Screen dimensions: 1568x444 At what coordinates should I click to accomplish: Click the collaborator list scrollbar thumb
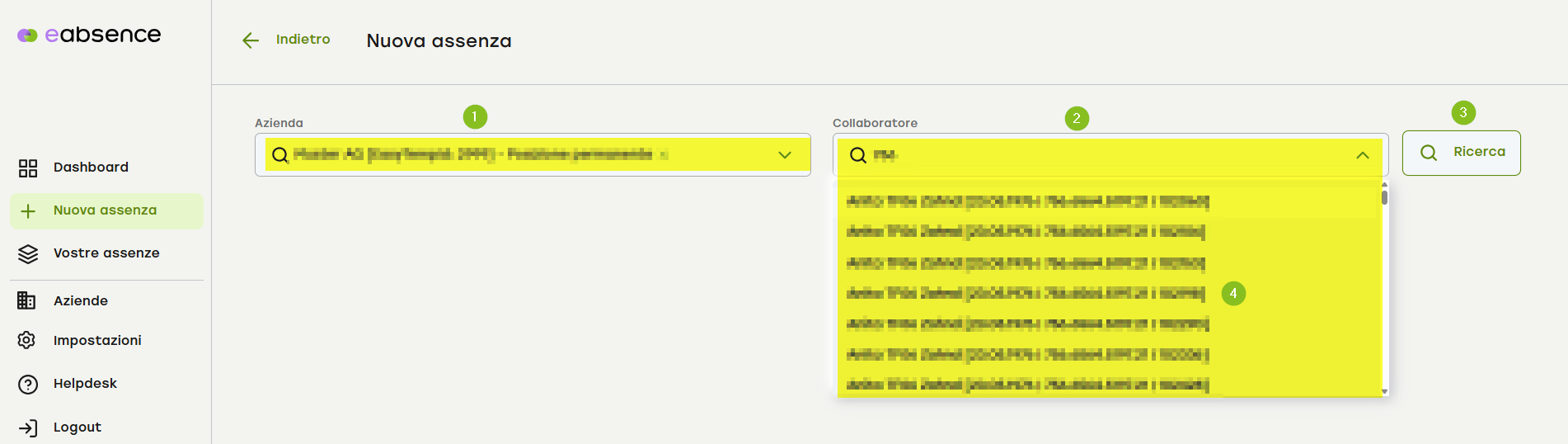click(x=1384, y=197)
